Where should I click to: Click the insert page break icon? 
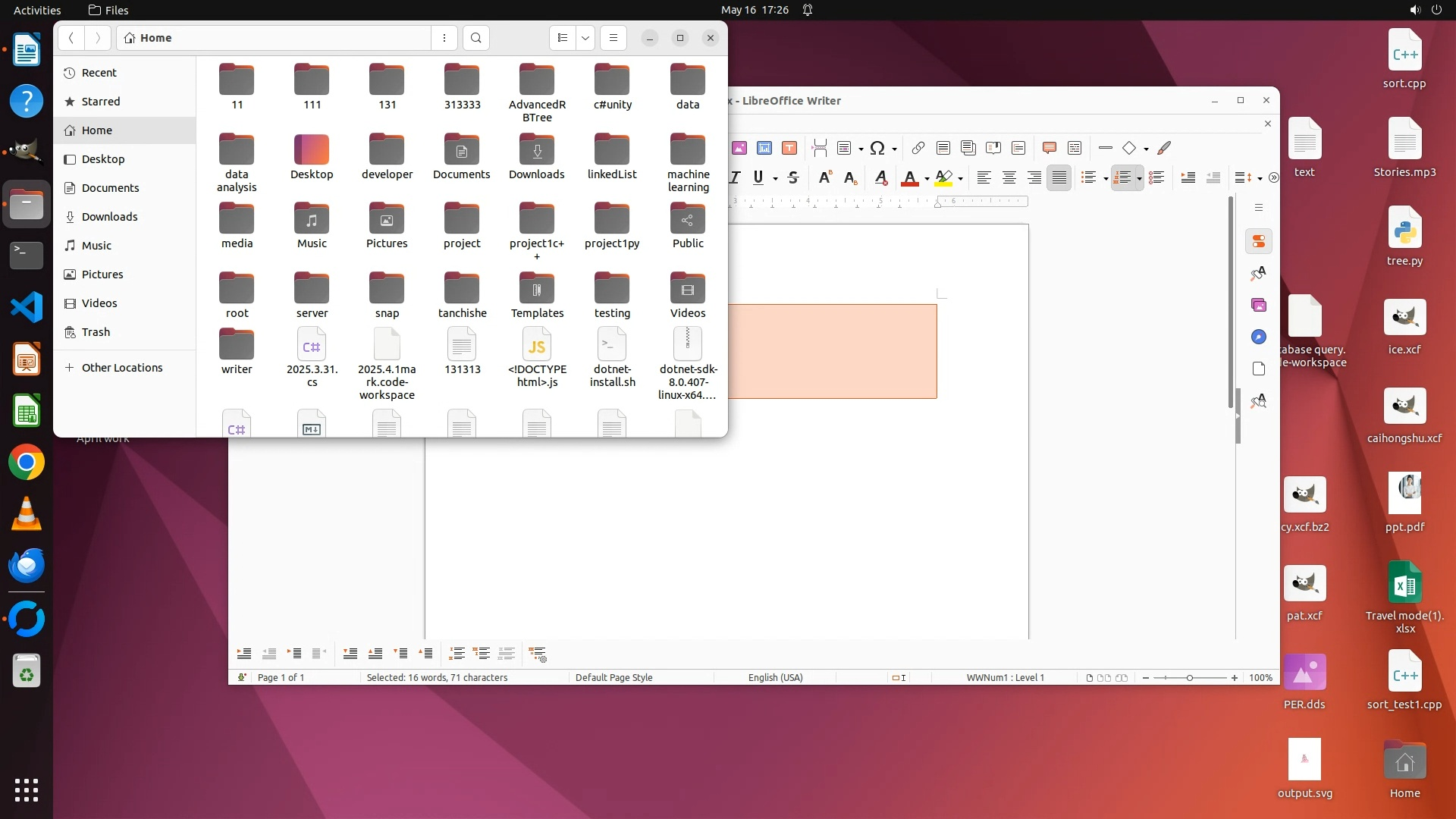pos(819,148)
